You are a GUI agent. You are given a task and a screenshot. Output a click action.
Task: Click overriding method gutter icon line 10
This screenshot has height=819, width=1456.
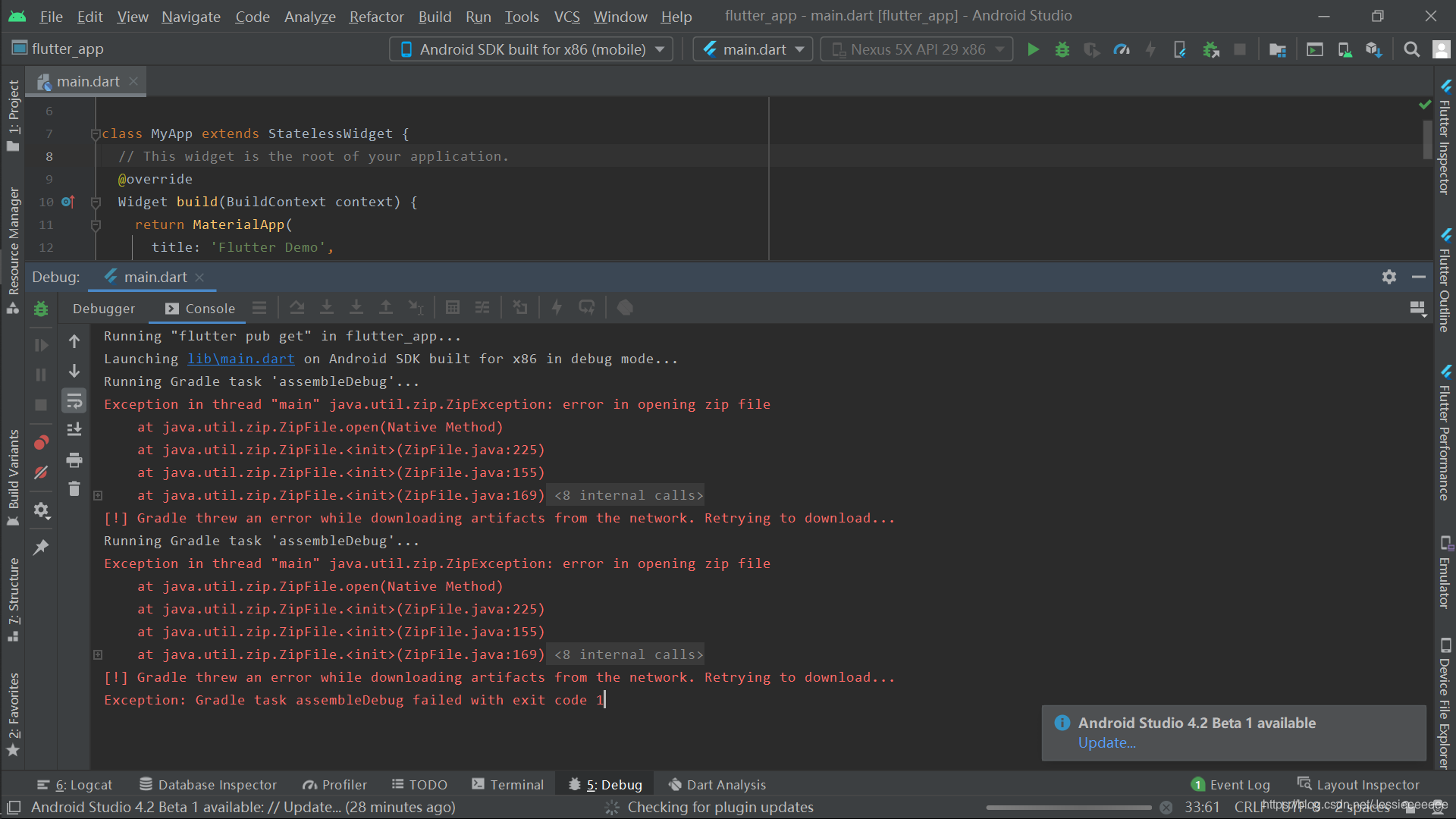pyautogui.click(x=67, y=202)
